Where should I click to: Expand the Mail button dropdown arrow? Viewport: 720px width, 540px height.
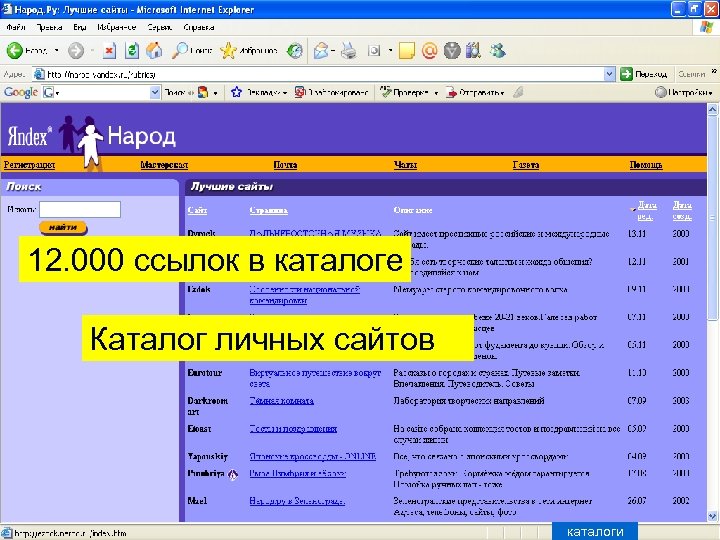pyautogui.click(x=332, y=51)
